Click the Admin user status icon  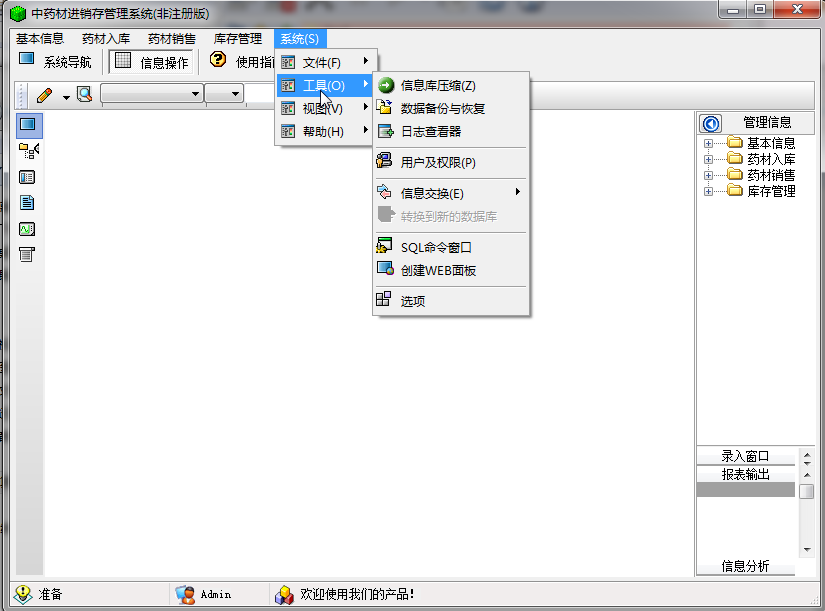pyautogui.click(x=185, y=594)
